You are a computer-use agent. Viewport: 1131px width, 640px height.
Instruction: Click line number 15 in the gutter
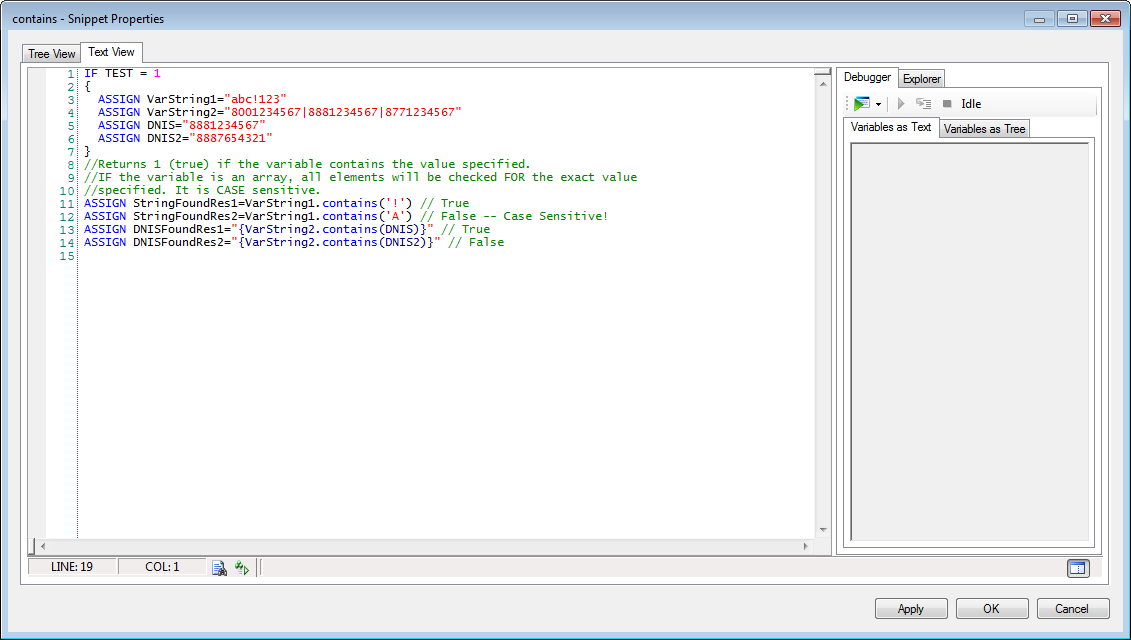pyautogui.click(x=67, y=256)
